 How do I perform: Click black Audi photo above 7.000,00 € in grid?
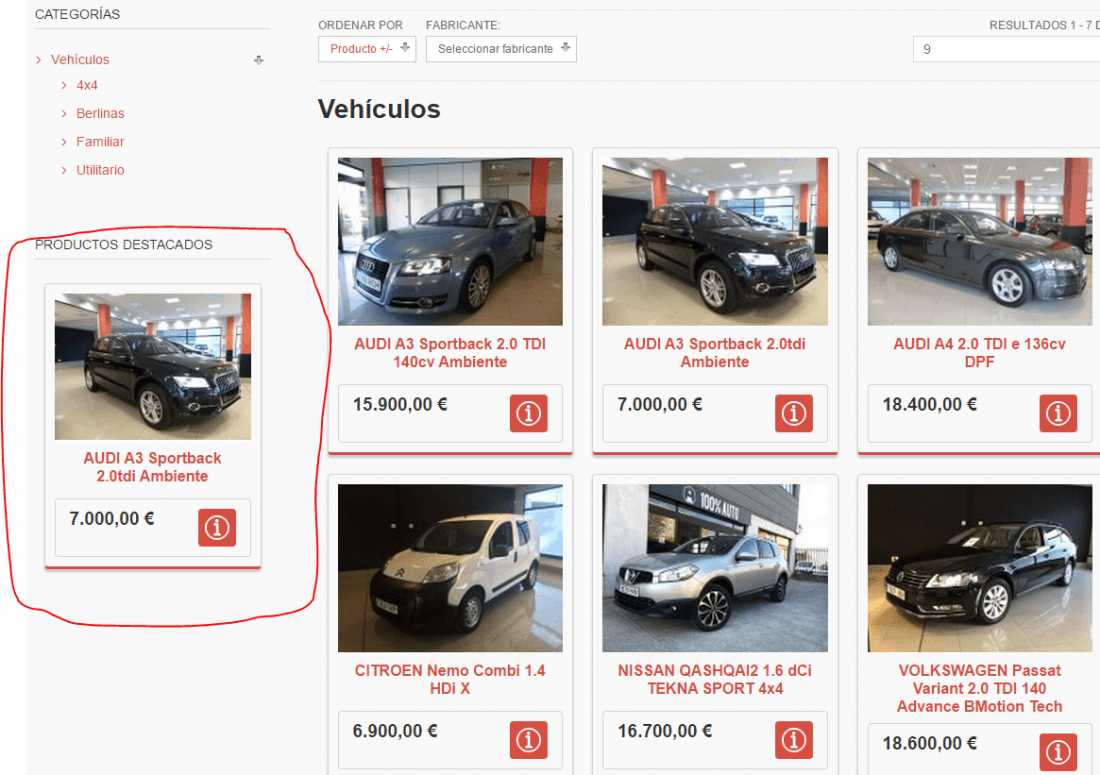click(x=715, y=241)
